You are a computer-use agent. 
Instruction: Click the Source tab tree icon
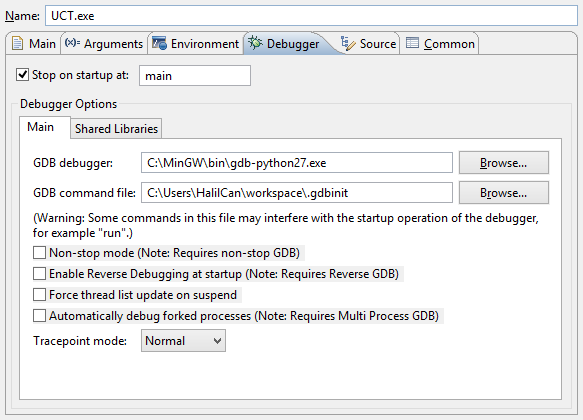click(x=348, y=43)
